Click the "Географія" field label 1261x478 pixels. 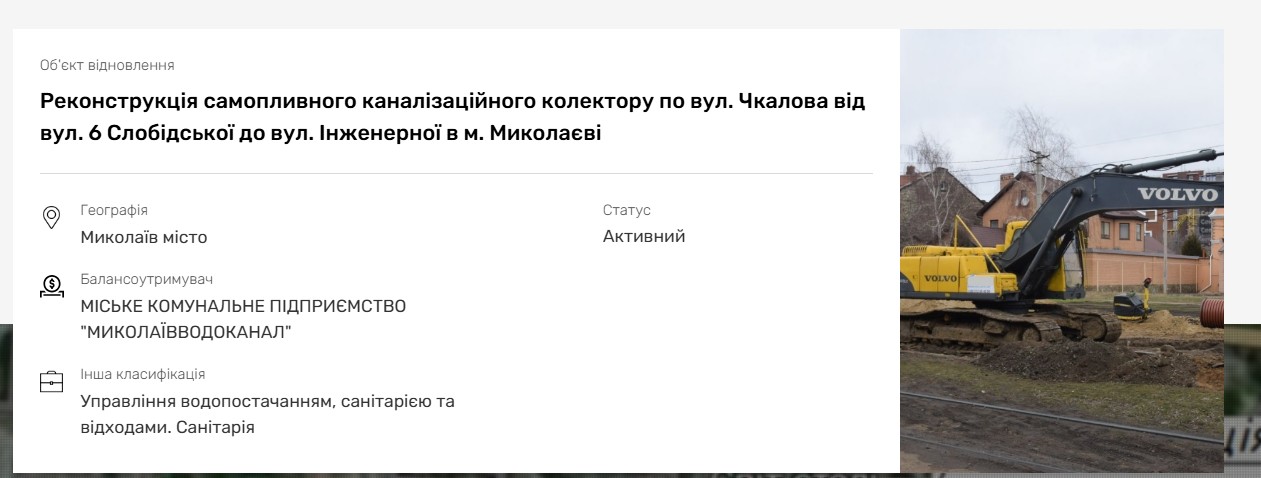114,210
